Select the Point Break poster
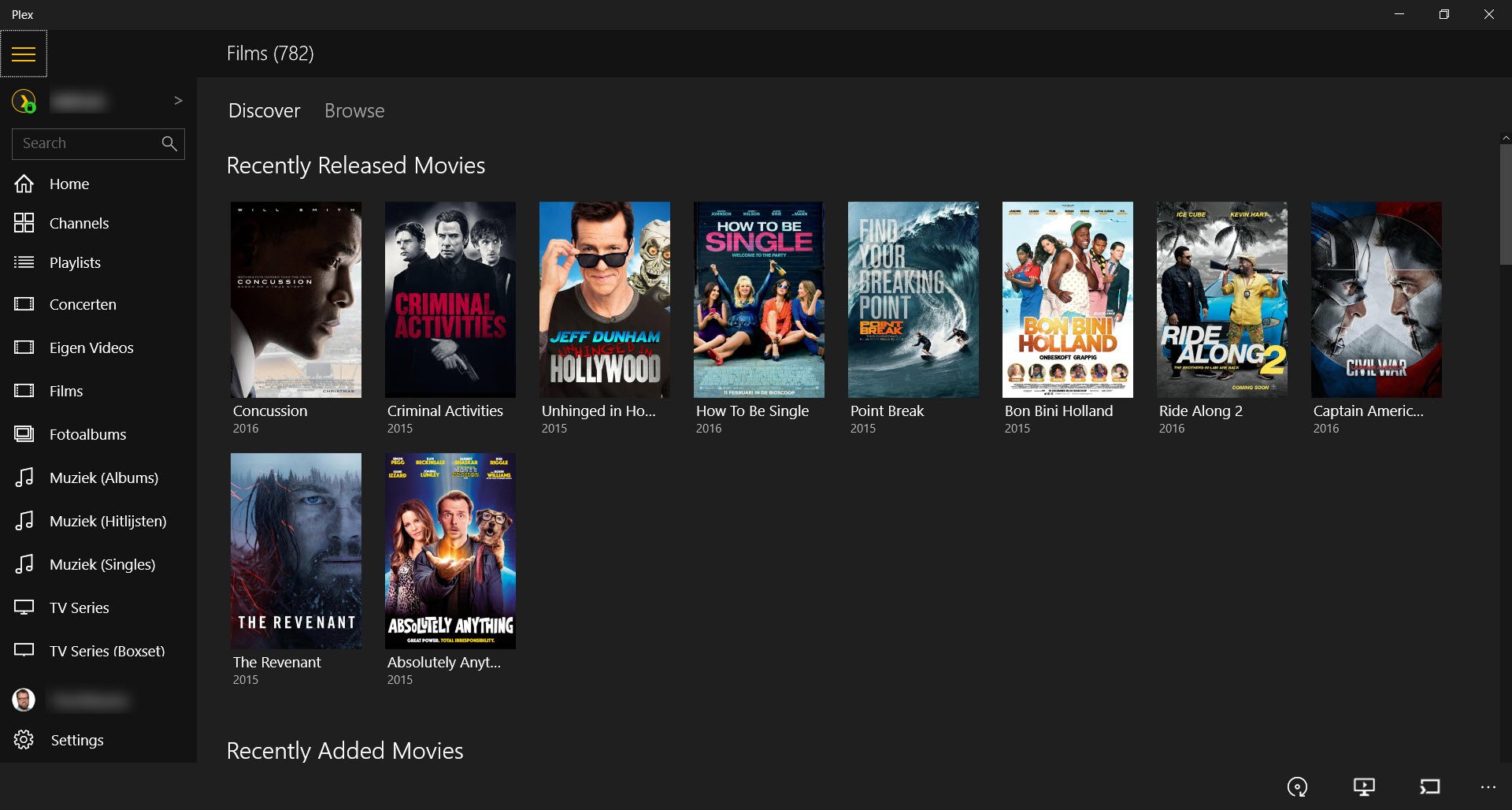 click(913, 299)
